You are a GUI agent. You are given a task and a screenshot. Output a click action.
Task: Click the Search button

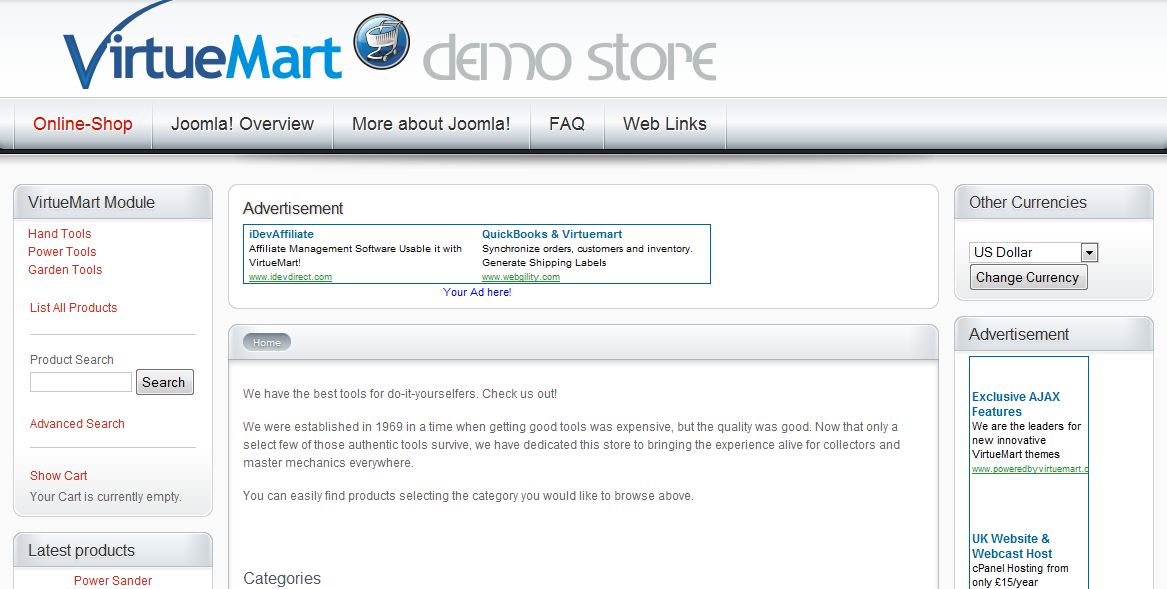pos(164,382)
